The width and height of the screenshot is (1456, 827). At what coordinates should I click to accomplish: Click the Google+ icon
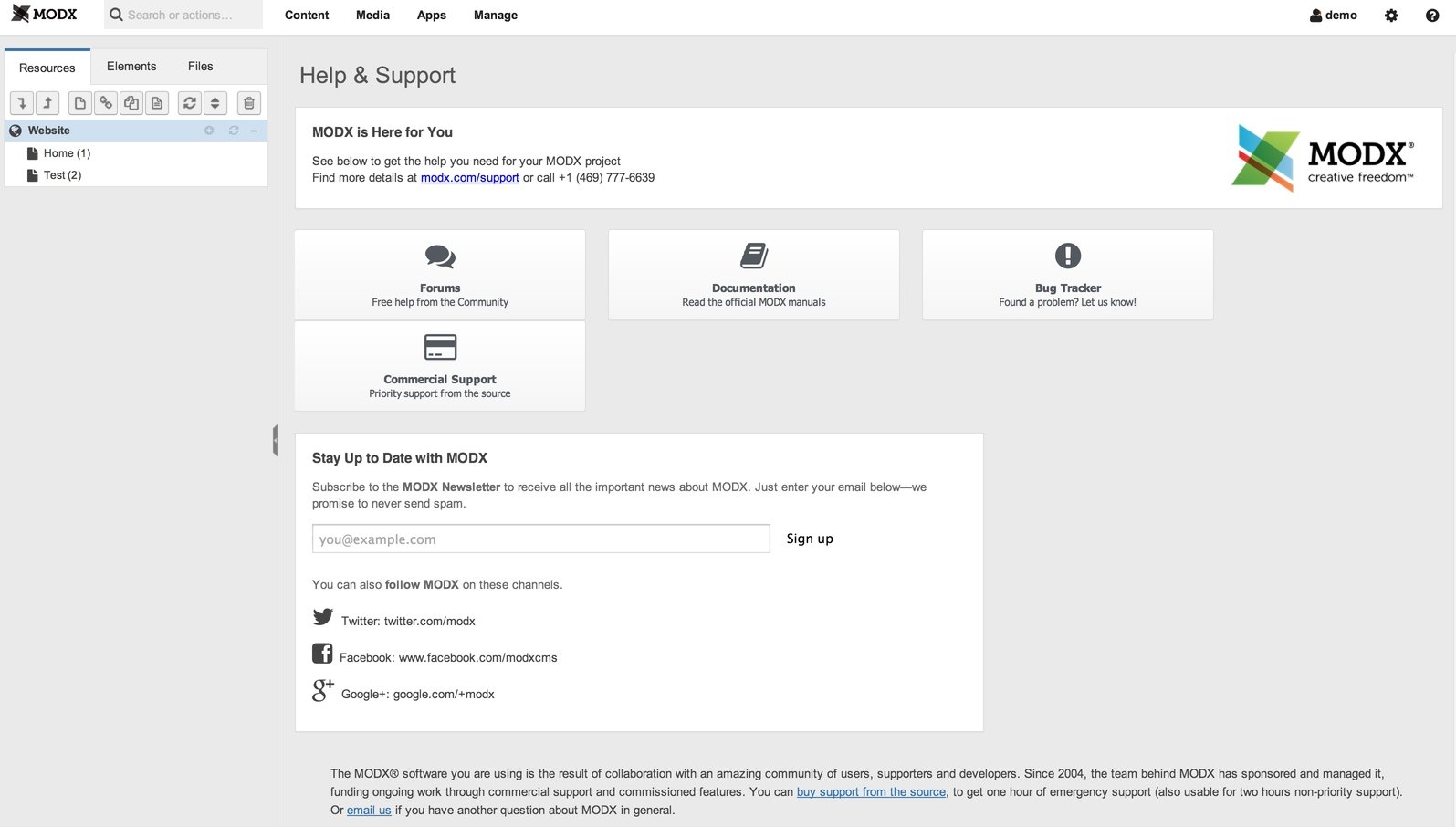pyautogui.click(x=323, y=690)
